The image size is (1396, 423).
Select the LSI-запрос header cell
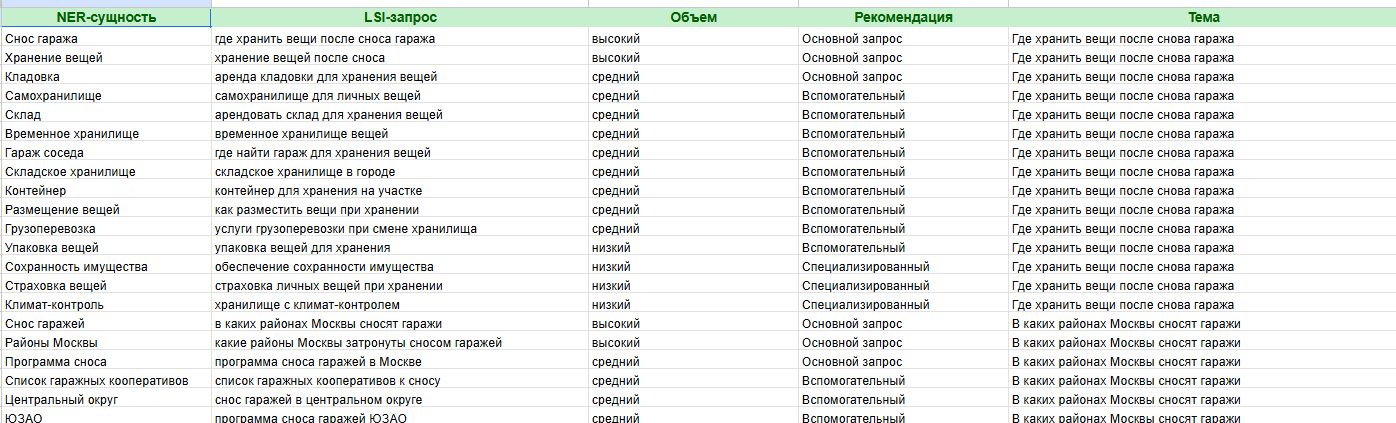pos(400,18)
